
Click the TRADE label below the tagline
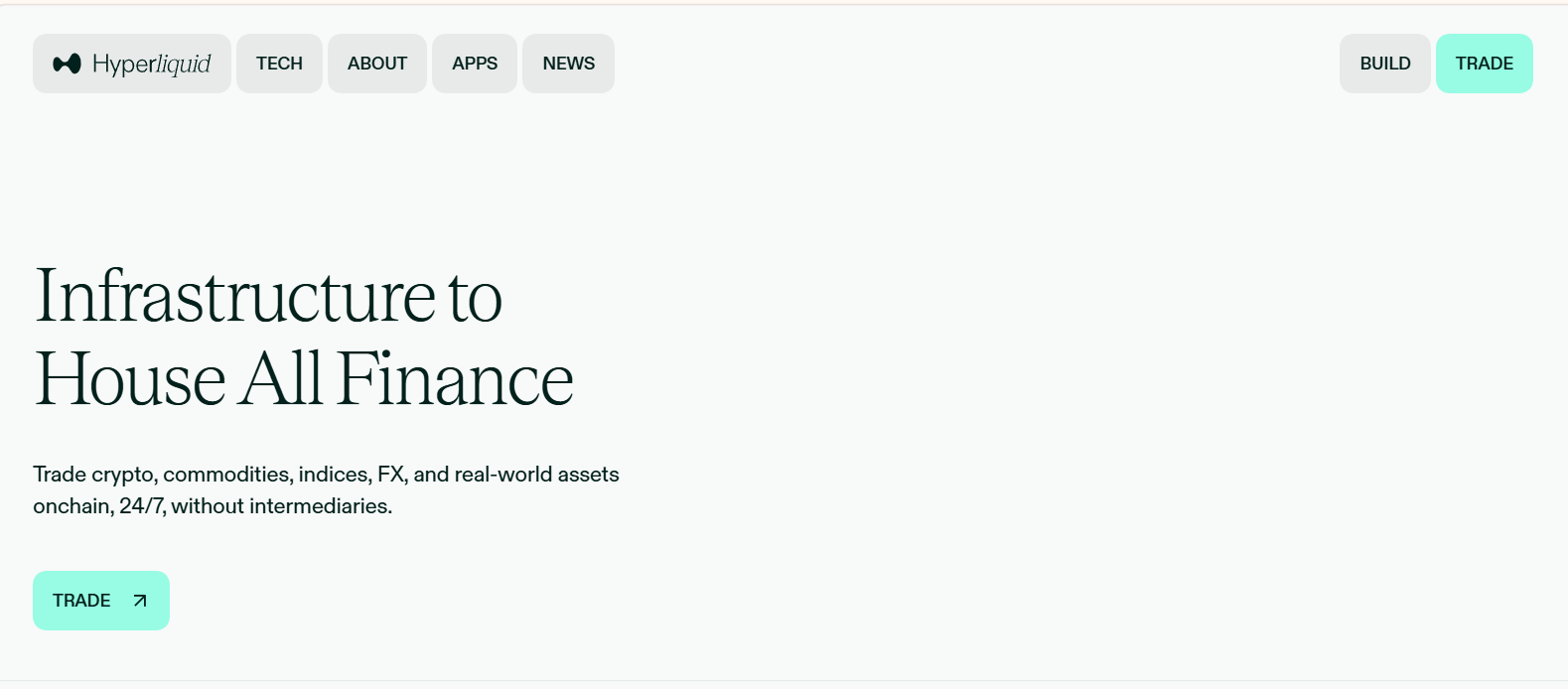click(81, 601)
